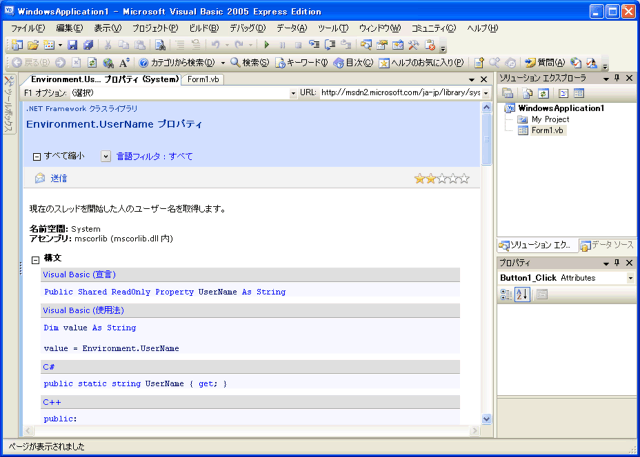This screenshot has width=640, height=457.
Task: Collapse all with すべて縮小 box
Action: point(37,157)
